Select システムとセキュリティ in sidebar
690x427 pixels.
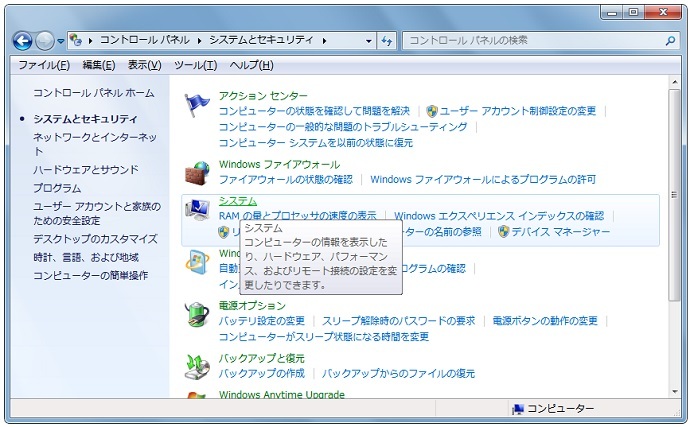(x=85, y=119)
